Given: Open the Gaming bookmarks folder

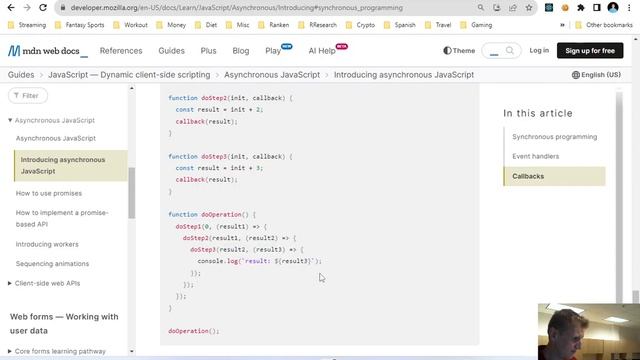Looking at the screenshot, I should (476, 25).
